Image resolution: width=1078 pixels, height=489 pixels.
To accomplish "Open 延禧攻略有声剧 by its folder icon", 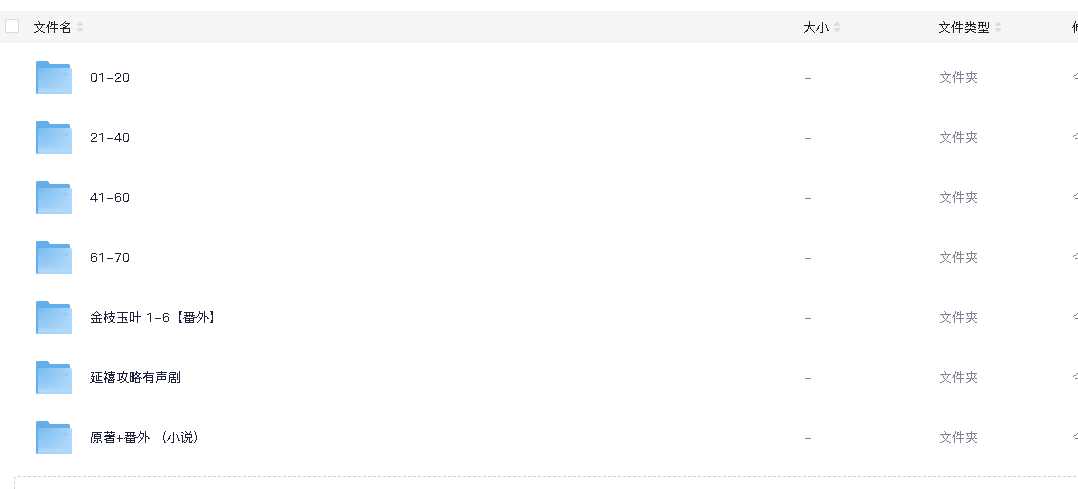I will pyautogui.click(x=54, y=378).
